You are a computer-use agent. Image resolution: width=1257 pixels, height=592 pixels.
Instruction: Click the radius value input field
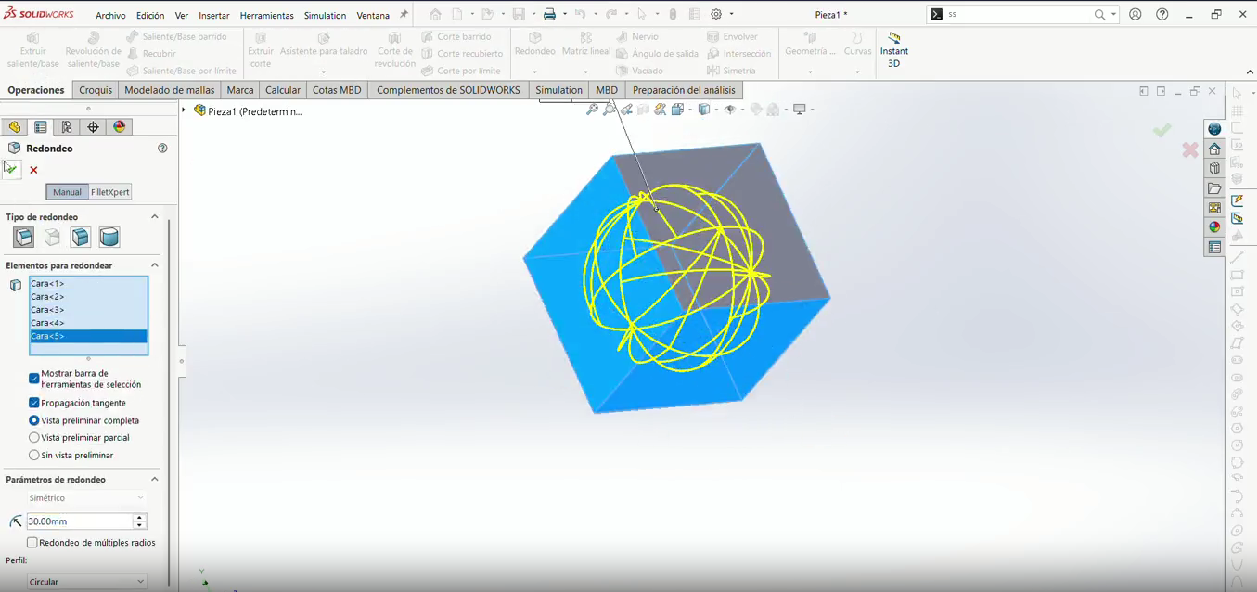79,521
